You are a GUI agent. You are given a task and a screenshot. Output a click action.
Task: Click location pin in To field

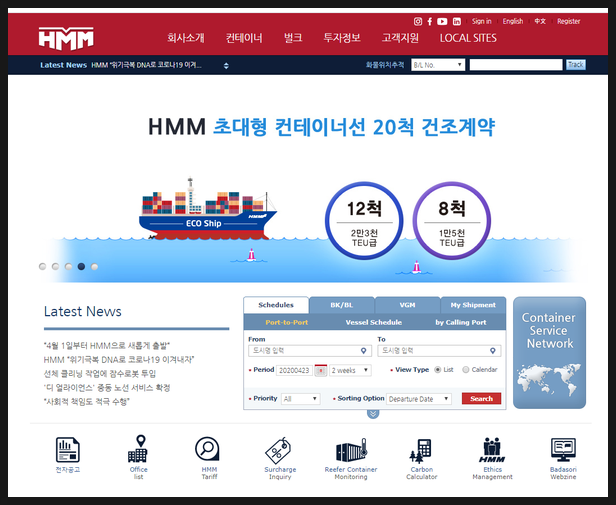(493, 351)
